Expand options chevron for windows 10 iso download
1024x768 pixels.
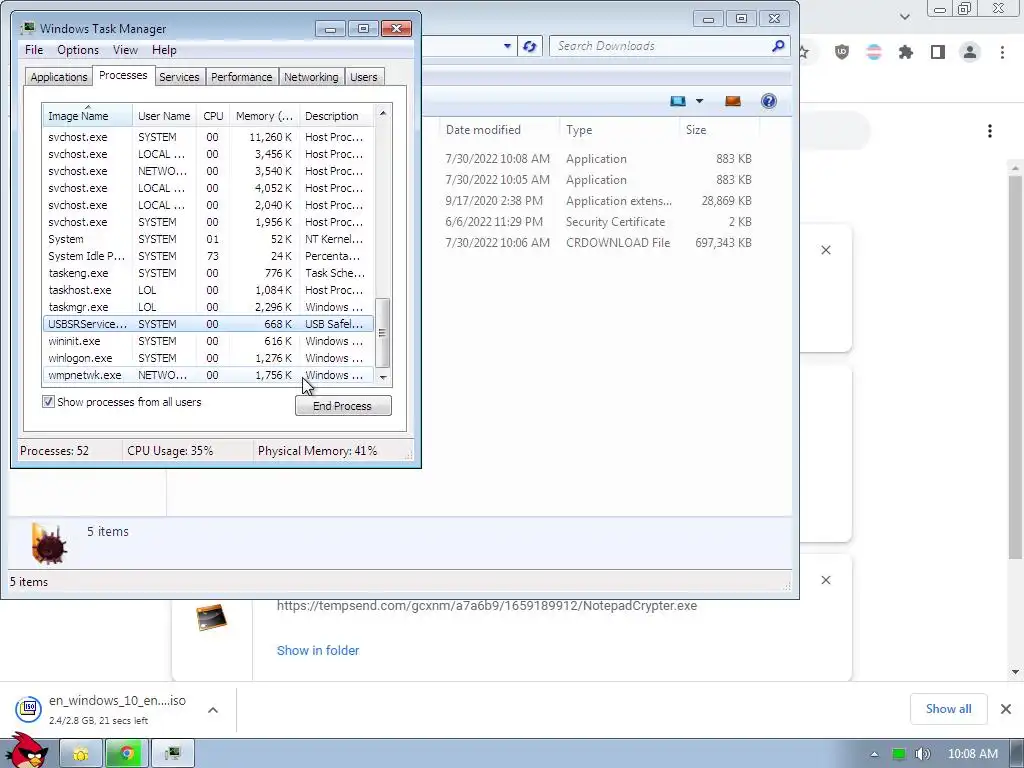213,710
